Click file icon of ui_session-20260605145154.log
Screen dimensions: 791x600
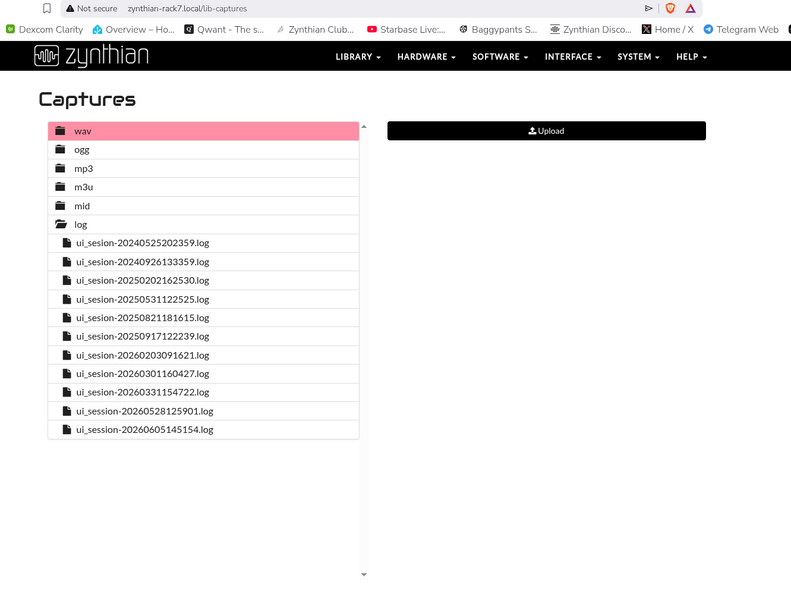[x=67, y=429]
